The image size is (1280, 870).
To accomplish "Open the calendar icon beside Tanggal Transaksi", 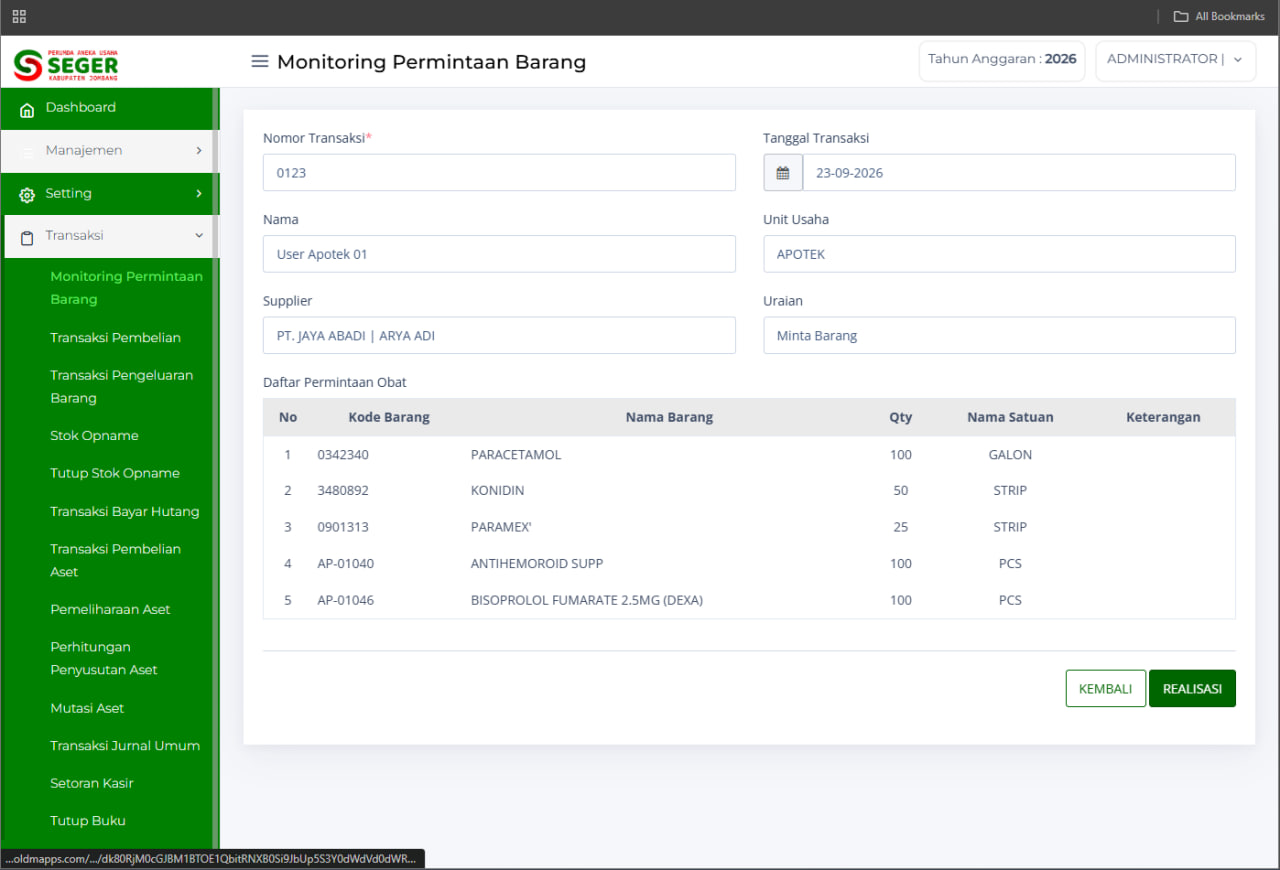I will 783,172.
